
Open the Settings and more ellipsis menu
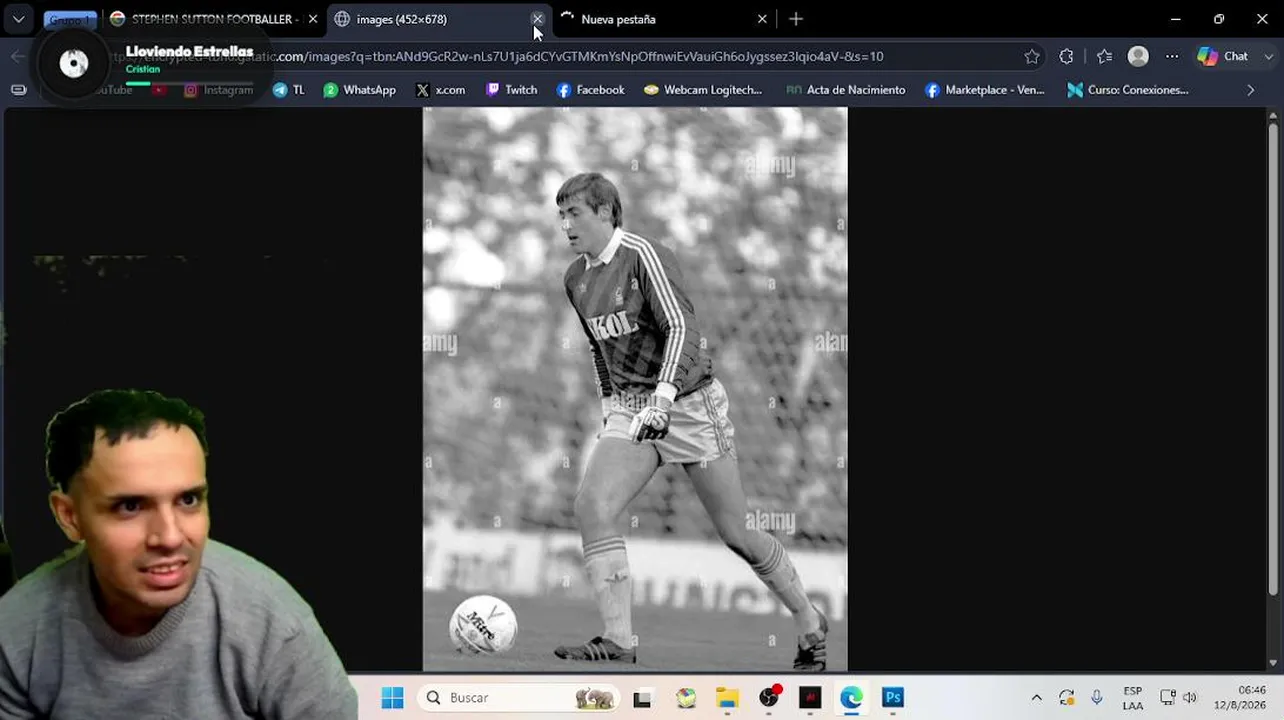pos(1172,57)
